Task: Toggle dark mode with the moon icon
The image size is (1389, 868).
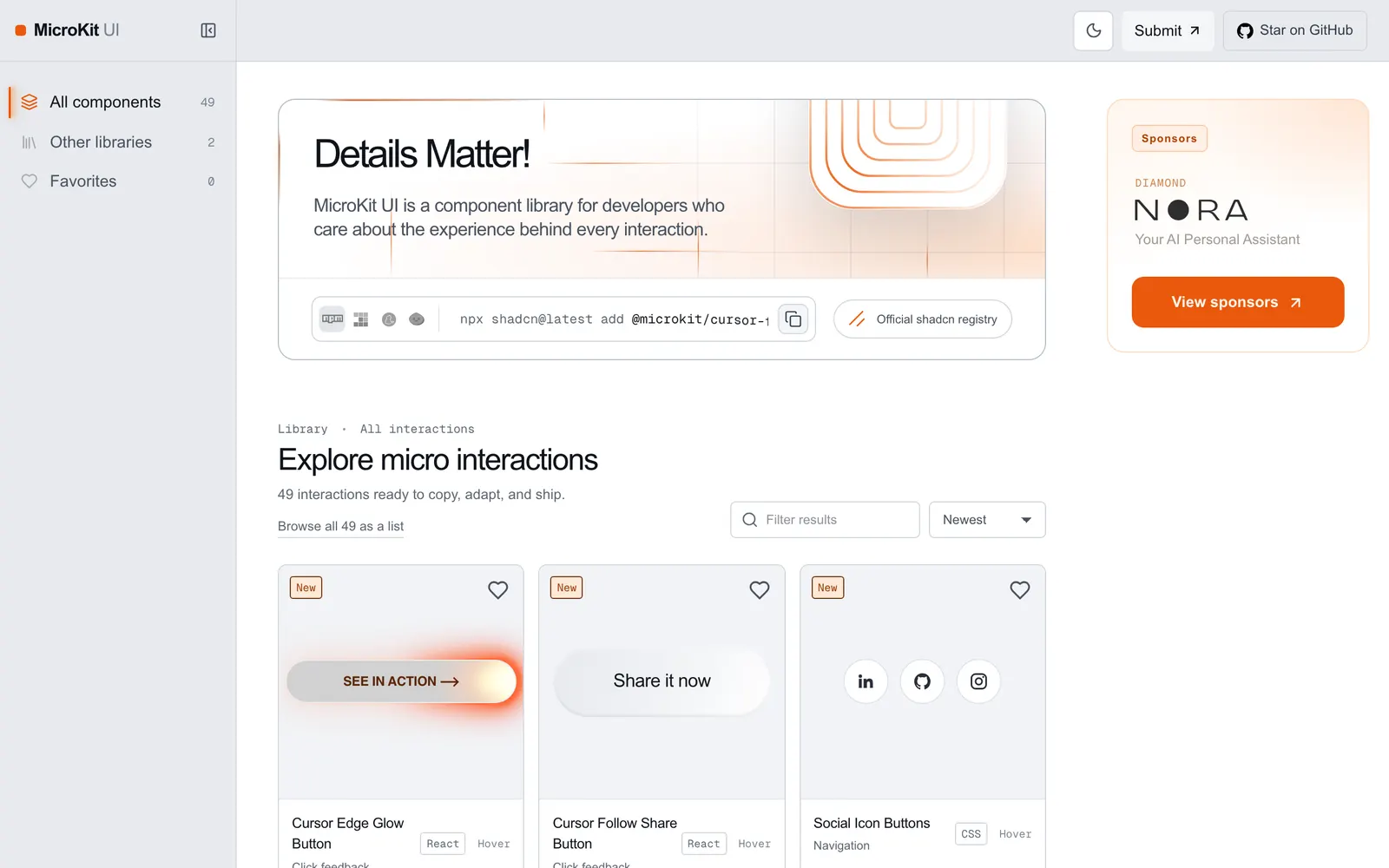Action: (1093, 30)
